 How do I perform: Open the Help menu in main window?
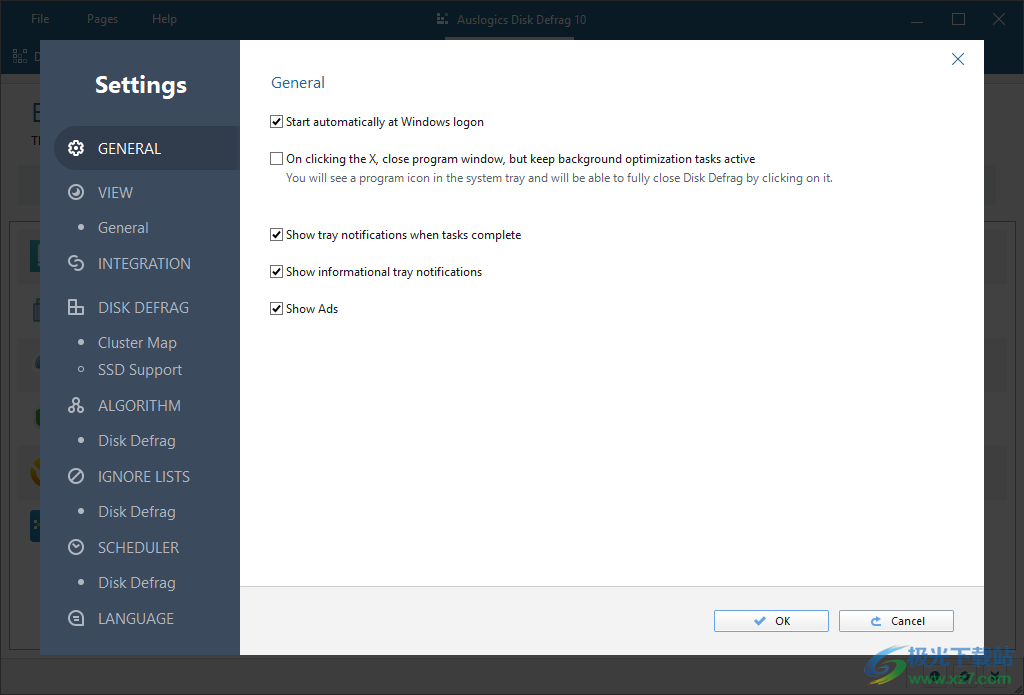tap(165, 19)
